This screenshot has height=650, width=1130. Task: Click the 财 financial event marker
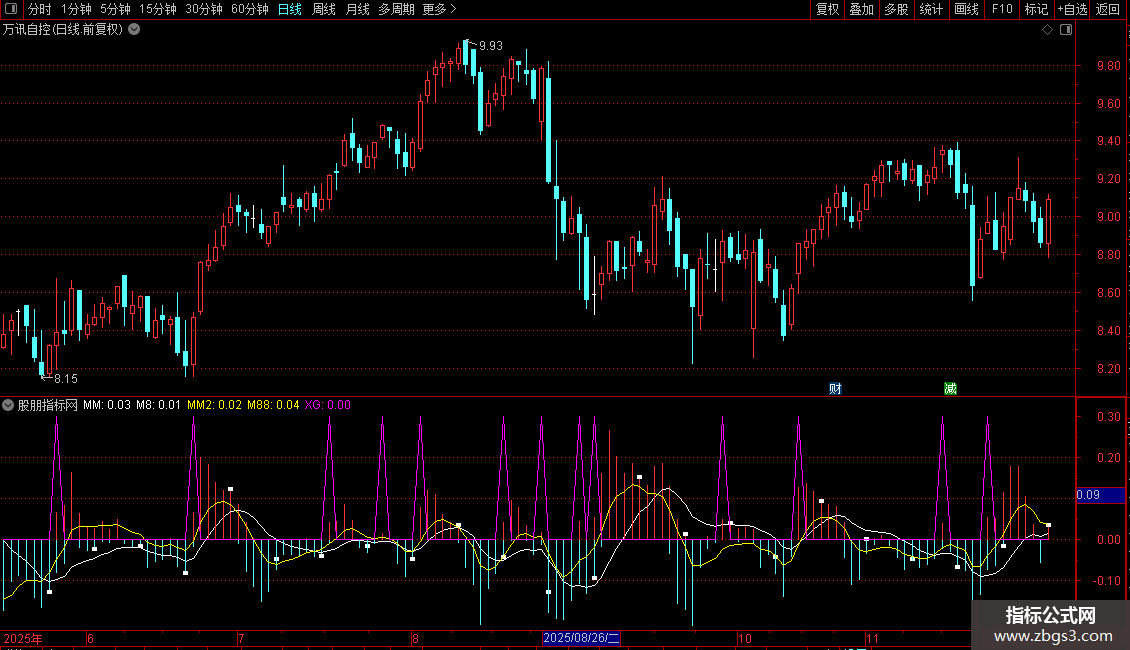click(835, 388)
